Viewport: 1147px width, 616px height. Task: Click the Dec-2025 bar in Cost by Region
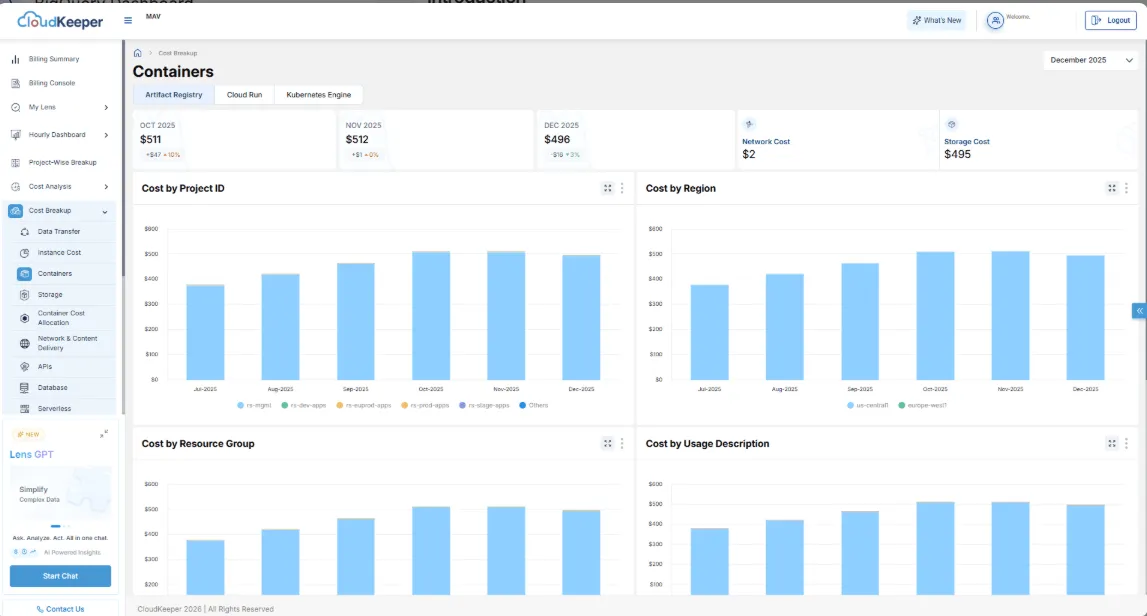pos(1085,318)
